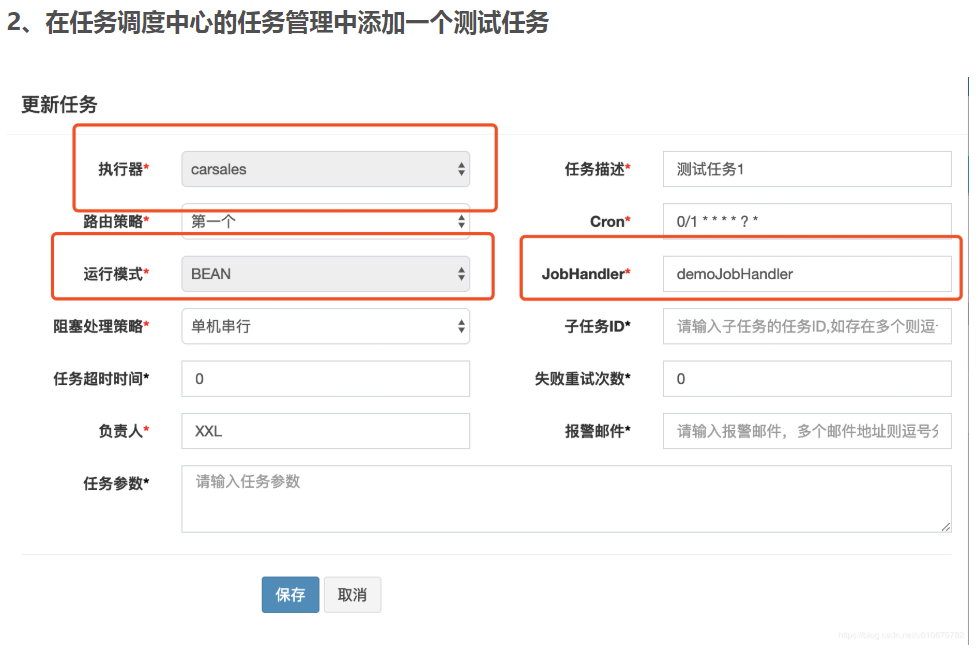This screenshot has height=662, width=978.
Task: Click the 任务描述 field containing 测试任务1
Action: (x=806, y=169)
